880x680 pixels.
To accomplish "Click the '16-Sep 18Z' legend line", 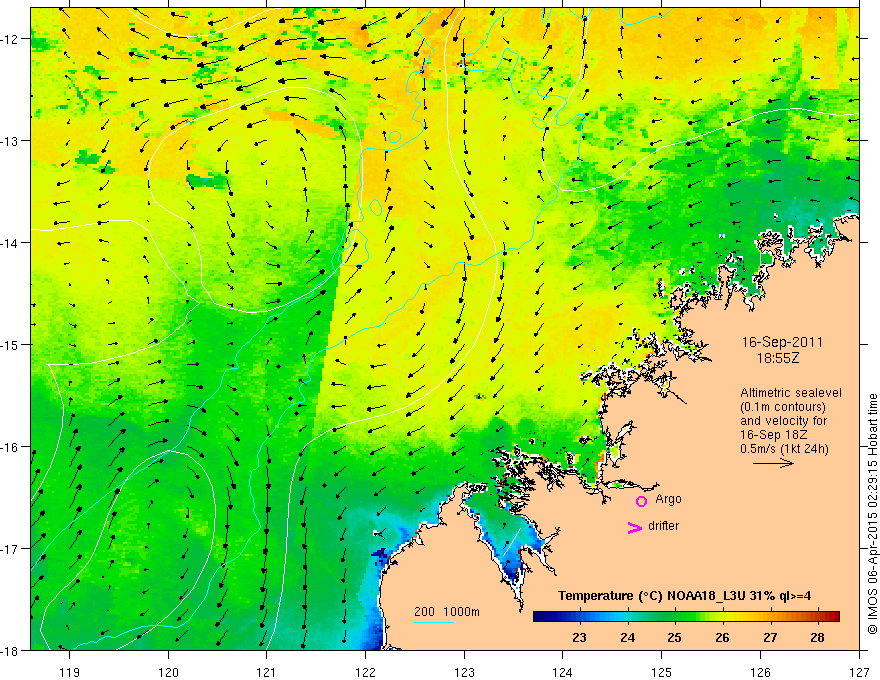I will (x=771, y=435).
